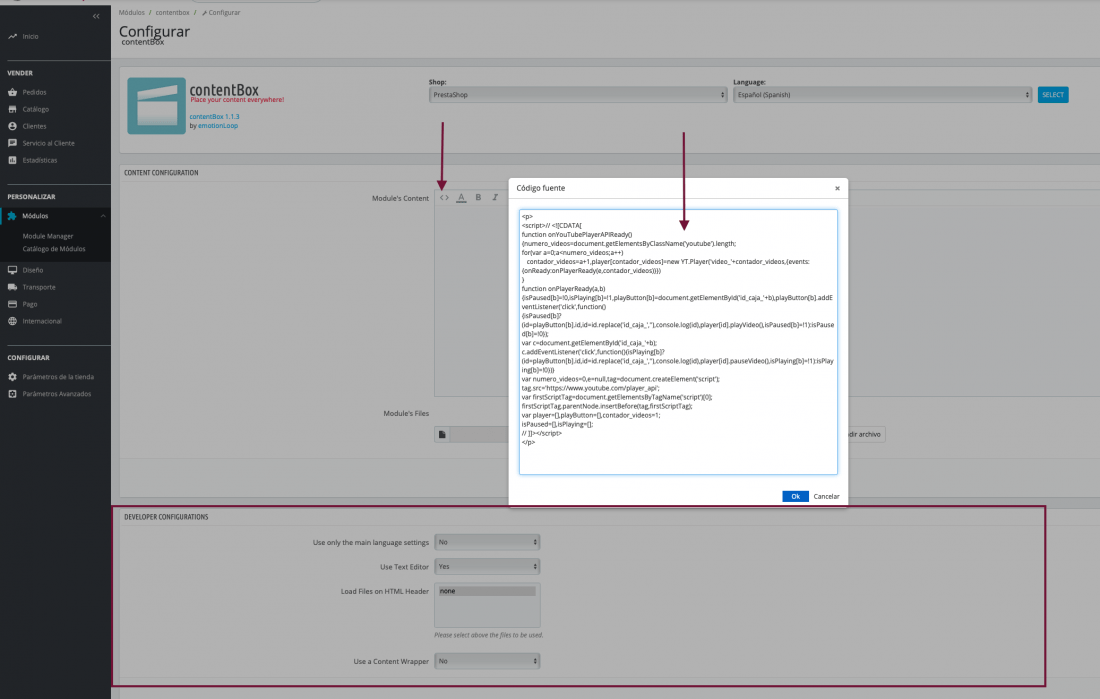Click the Pedidos basket icon
1100x699 pixels.
(x=12, y=92)
